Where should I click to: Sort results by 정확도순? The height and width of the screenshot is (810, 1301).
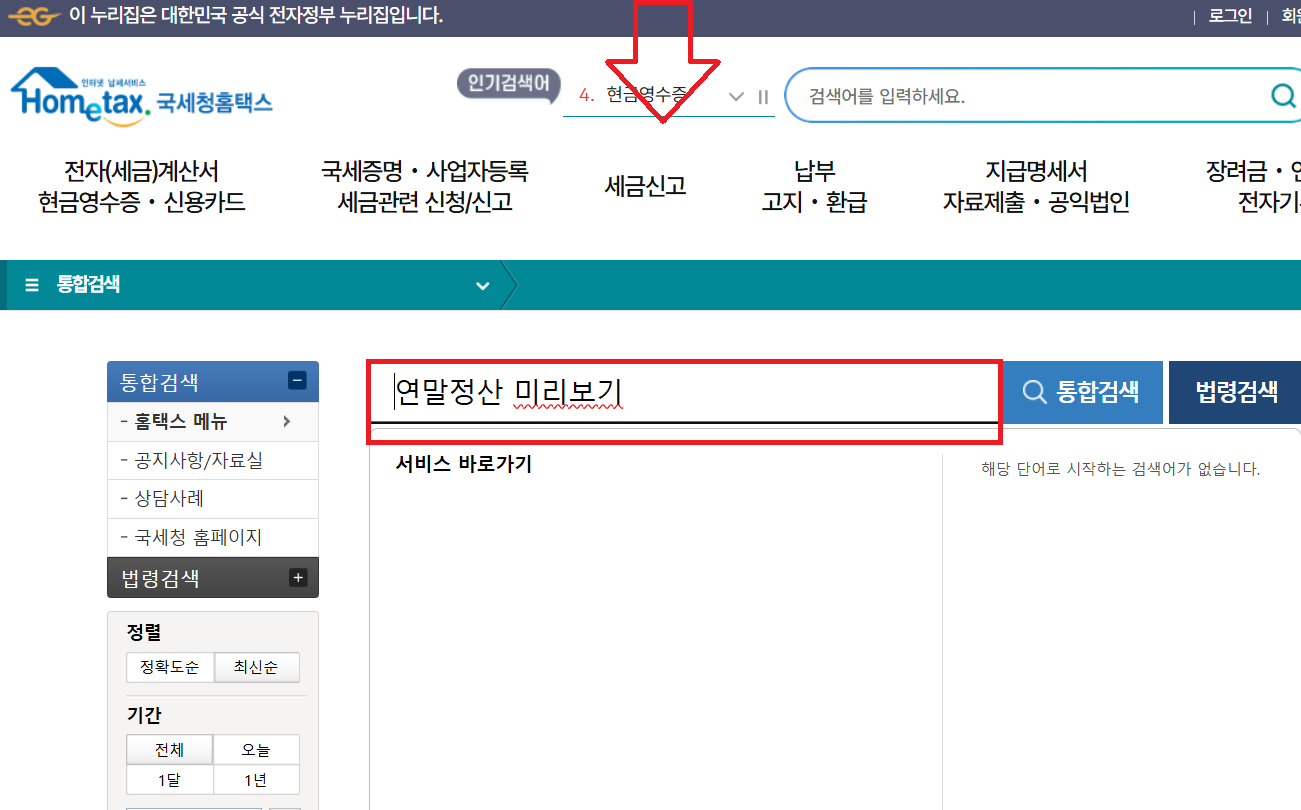click(x=170, y=667)
